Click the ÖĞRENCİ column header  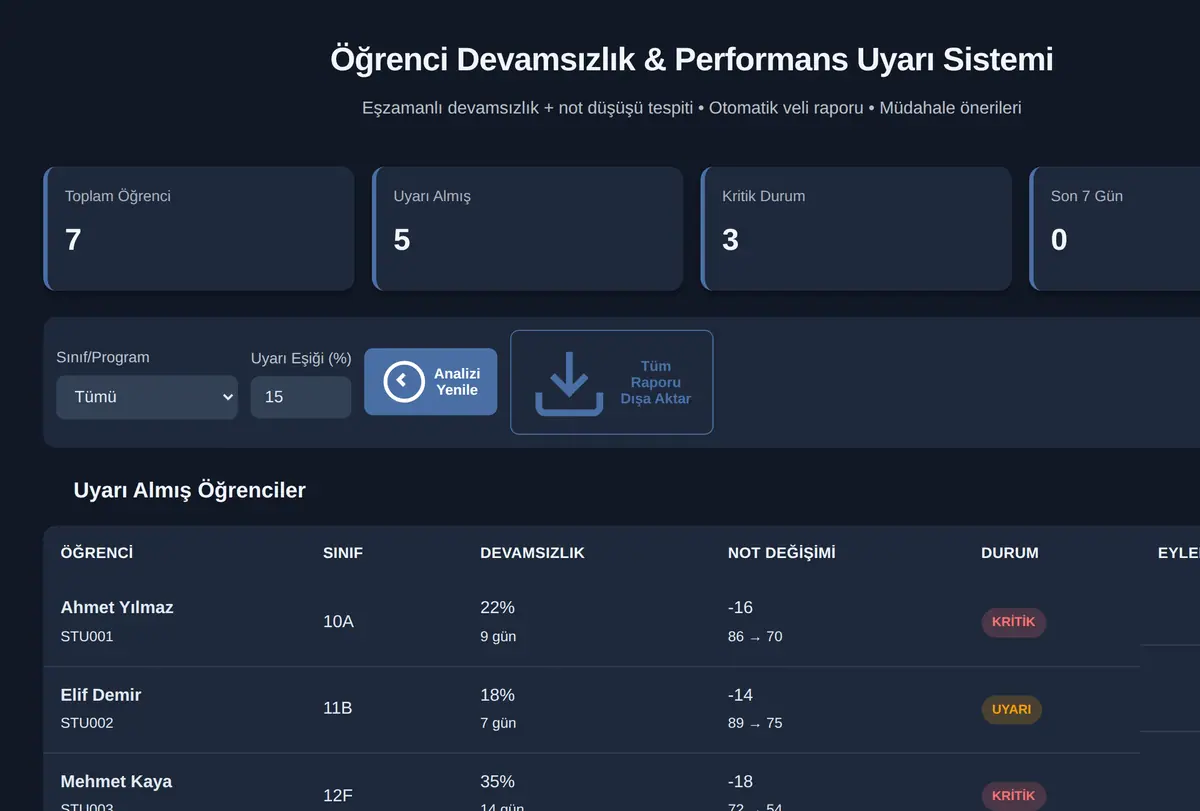pos(97,553)
